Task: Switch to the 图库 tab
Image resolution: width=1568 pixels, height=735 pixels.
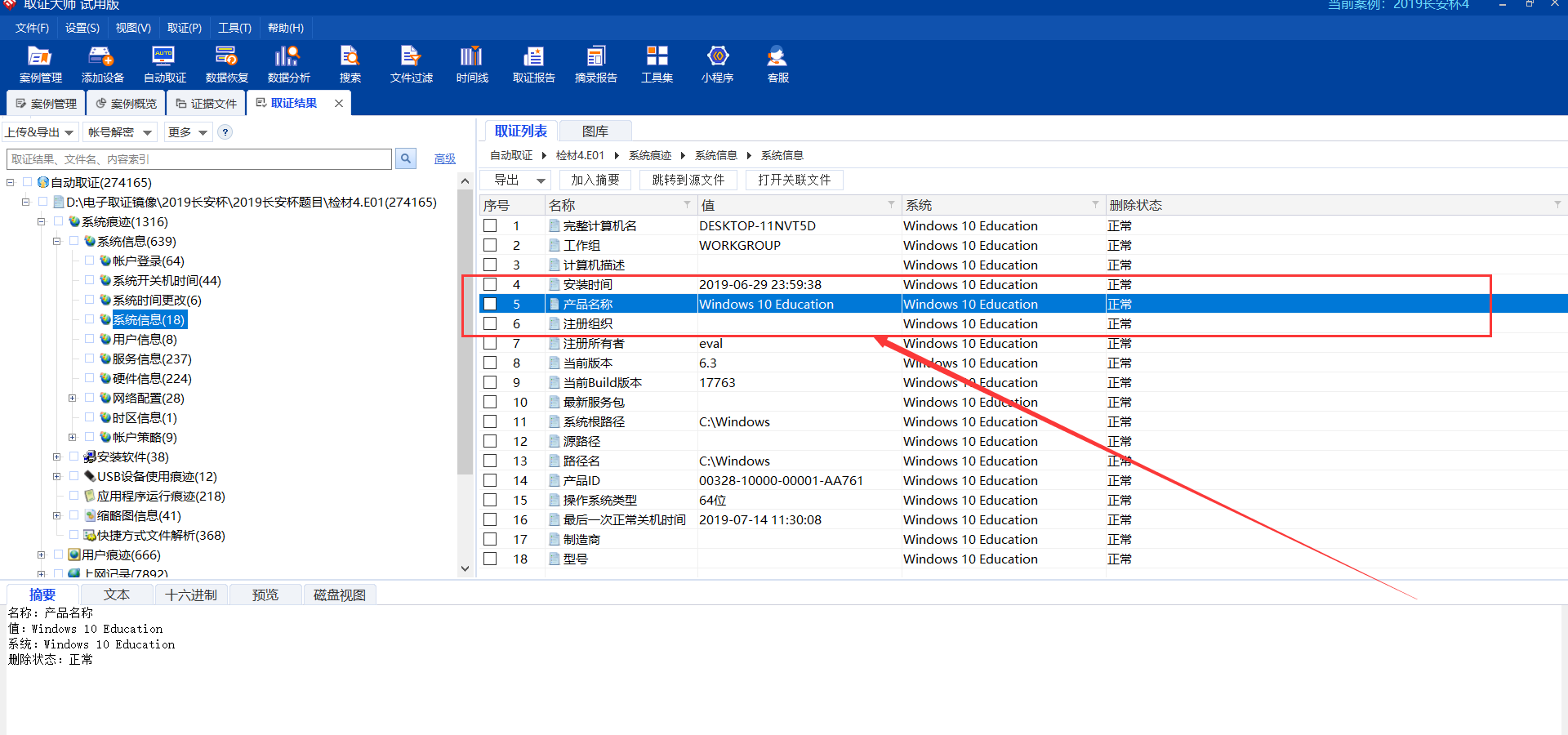Action: tap(595, 131)
